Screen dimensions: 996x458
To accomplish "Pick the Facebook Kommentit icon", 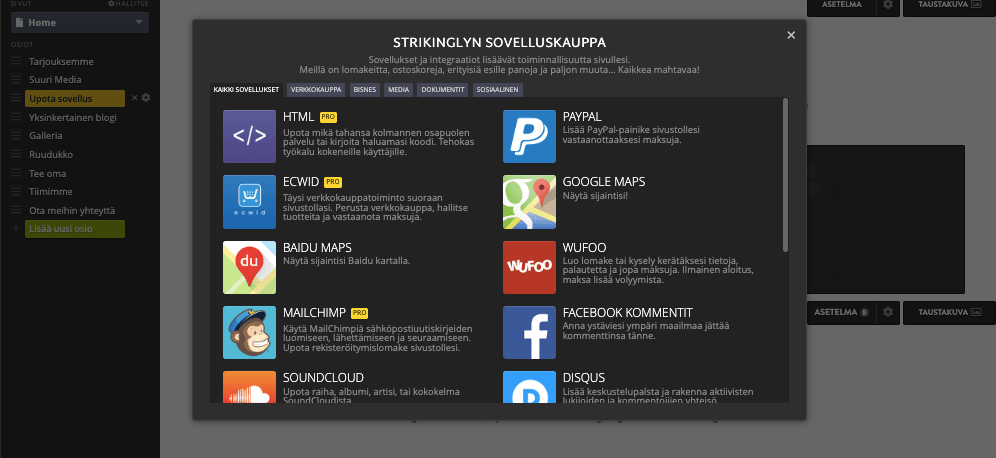I will pos(529,333).
